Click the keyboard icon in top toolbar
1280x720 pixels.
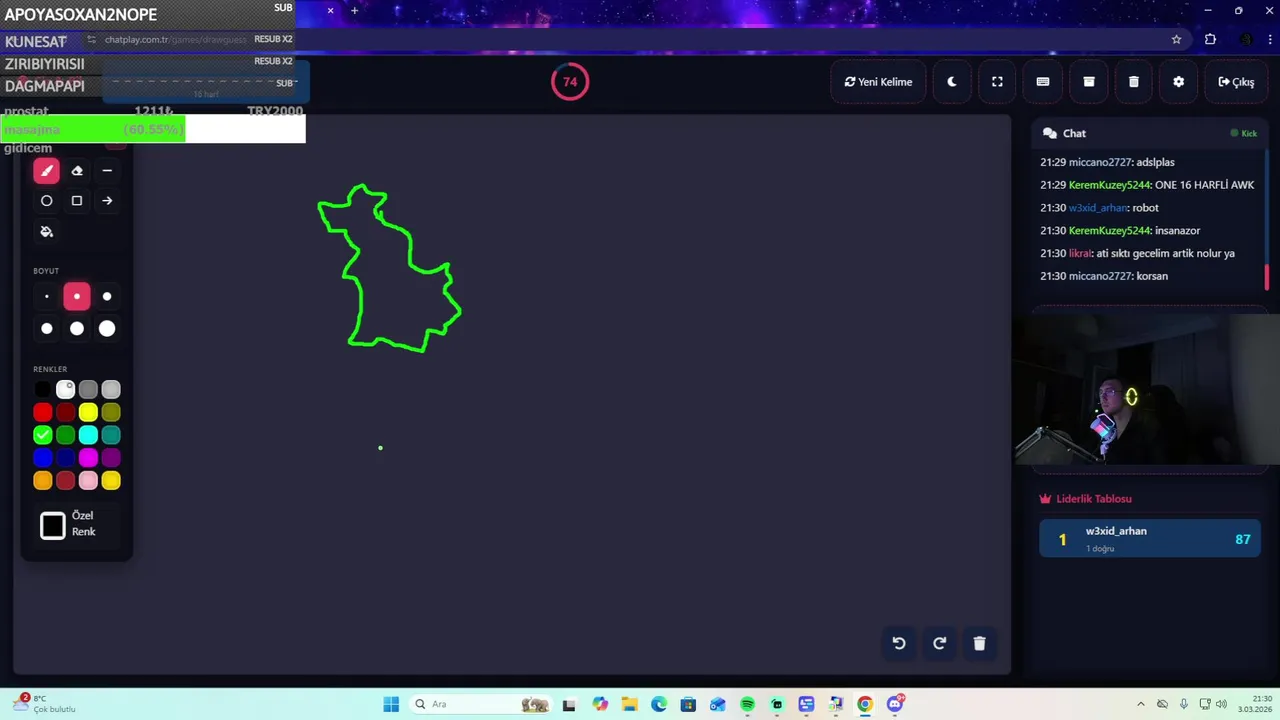coord(1043,82)
